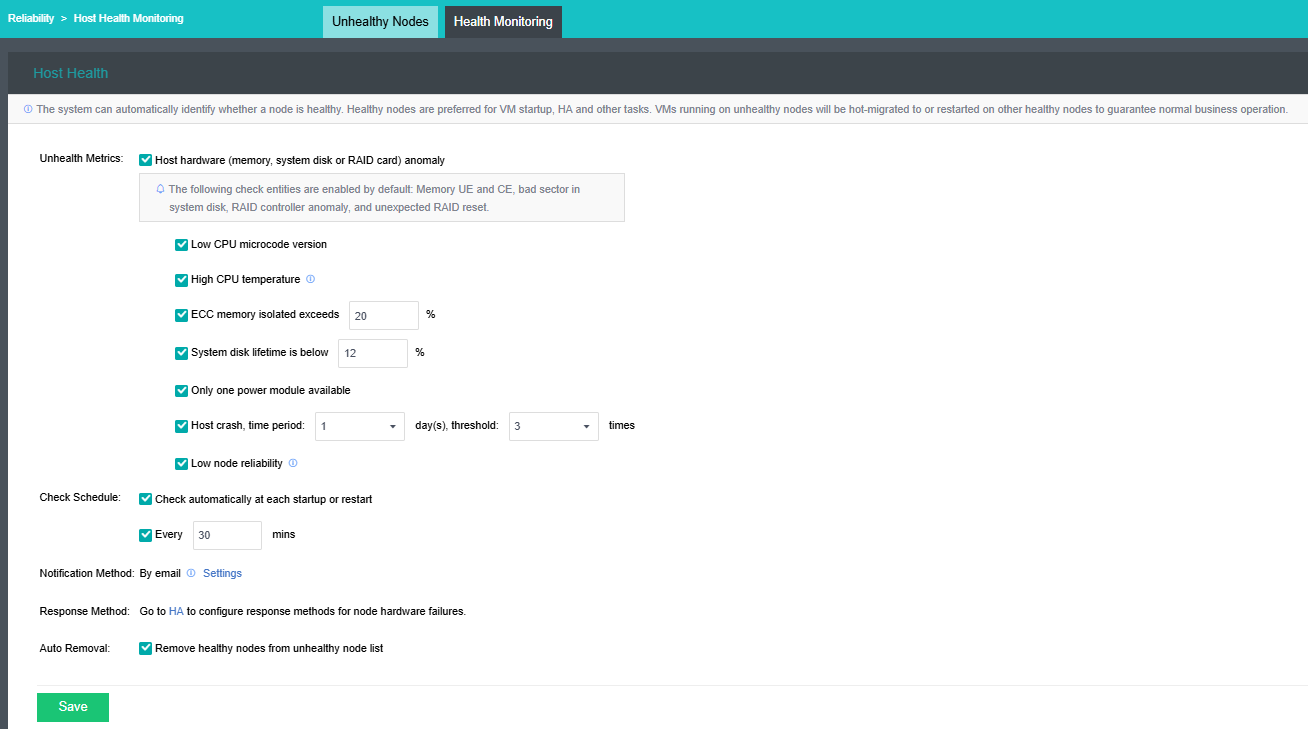
Task: Click info icon in the top description banner
Action: click(28, 109)
